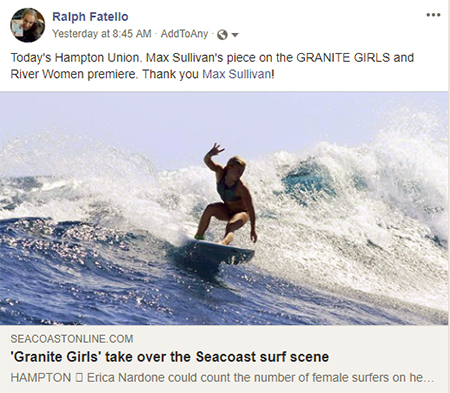Image resolution: width=450 pixels, height=393 pixels.
Task: Open the 'Yesterday at 8:45 AM' timestamp
Action: click(x=102, y=34)
